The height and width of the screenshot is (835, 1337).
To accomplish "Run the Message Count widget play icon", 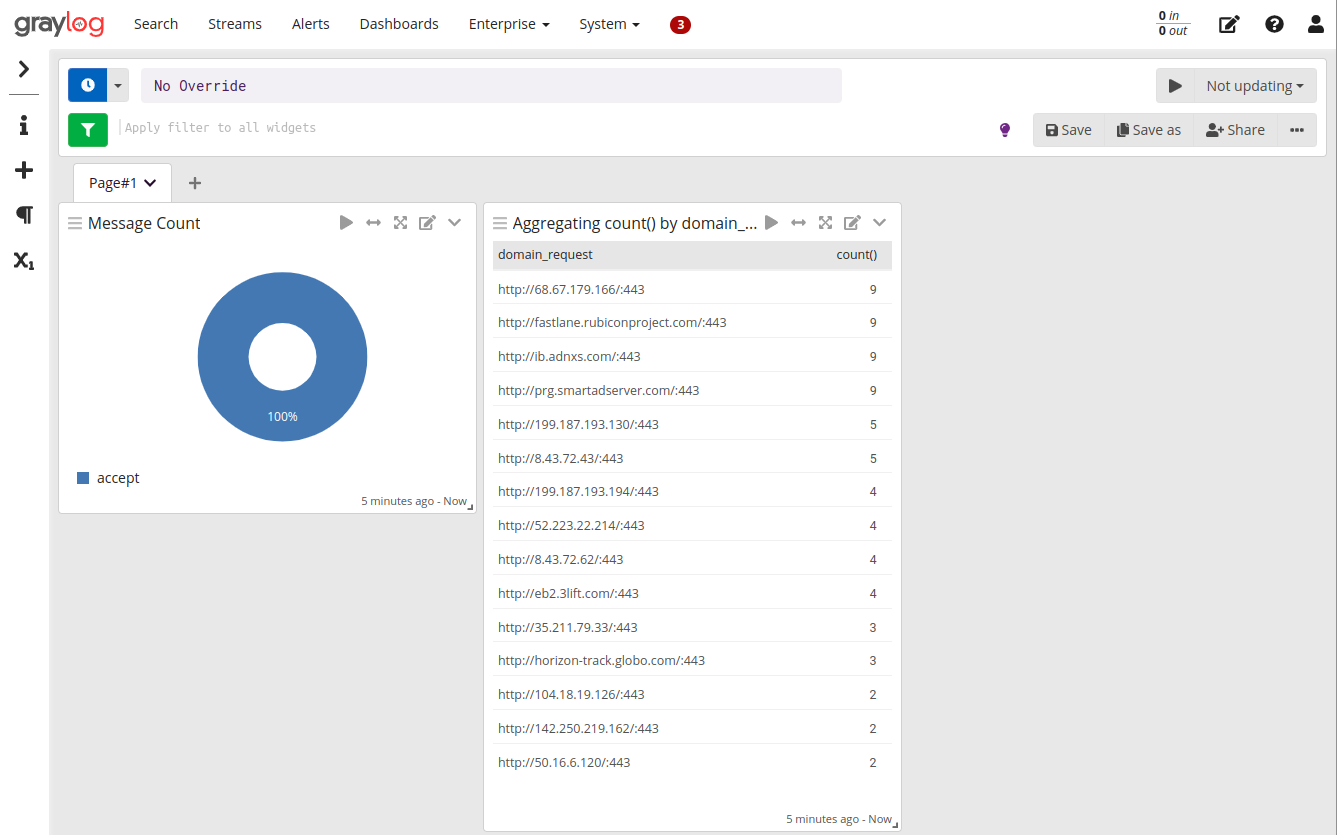I will [346, 223].
